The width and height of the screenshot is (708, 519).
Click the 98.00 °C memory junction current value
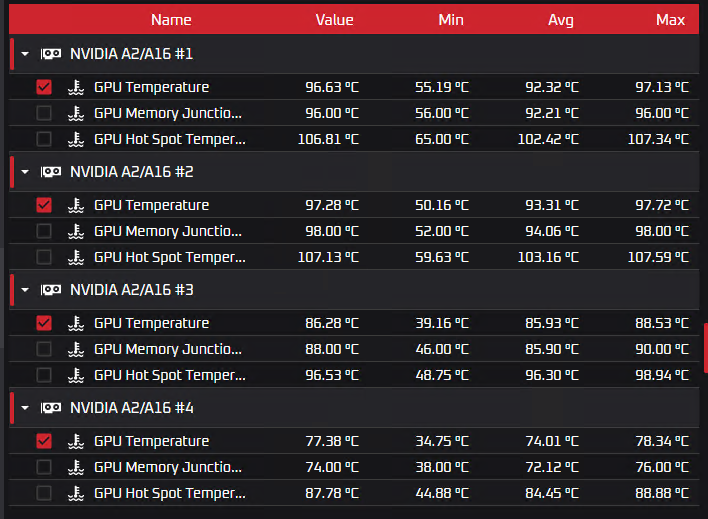(x=332, y=231)
